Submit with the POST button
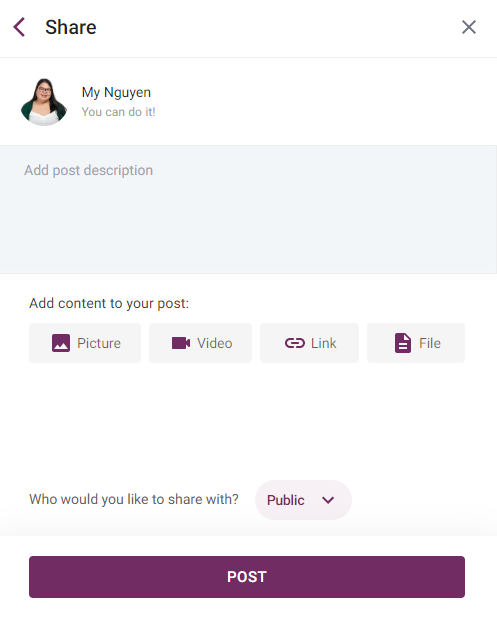The width and height of the screenshot is (497, 618). pyautogui.click(x=247, y=577)
